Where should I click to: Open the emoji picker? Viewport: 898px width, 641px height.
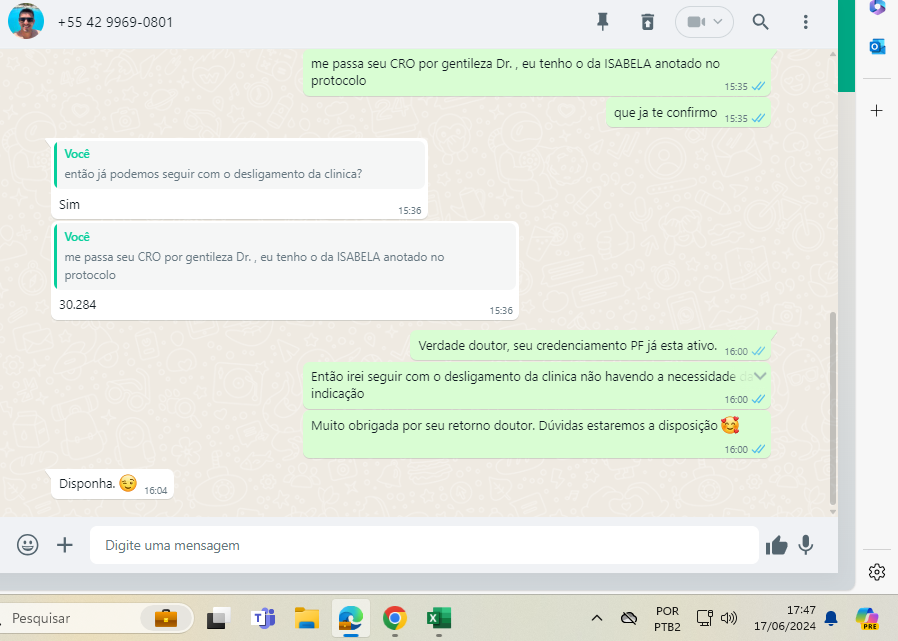28,545
